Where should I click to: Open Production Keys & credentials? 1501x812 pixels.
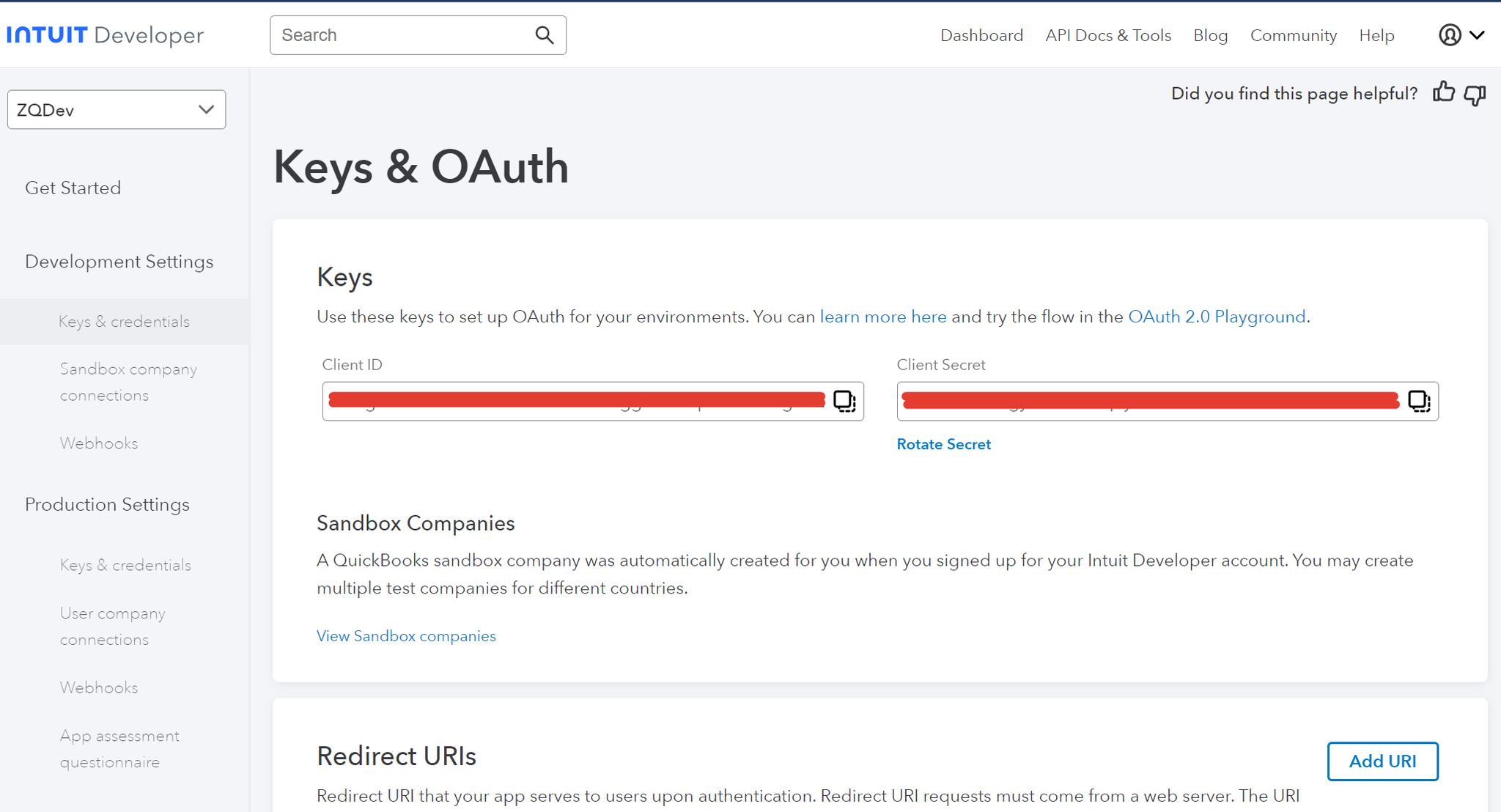(125, 565)
